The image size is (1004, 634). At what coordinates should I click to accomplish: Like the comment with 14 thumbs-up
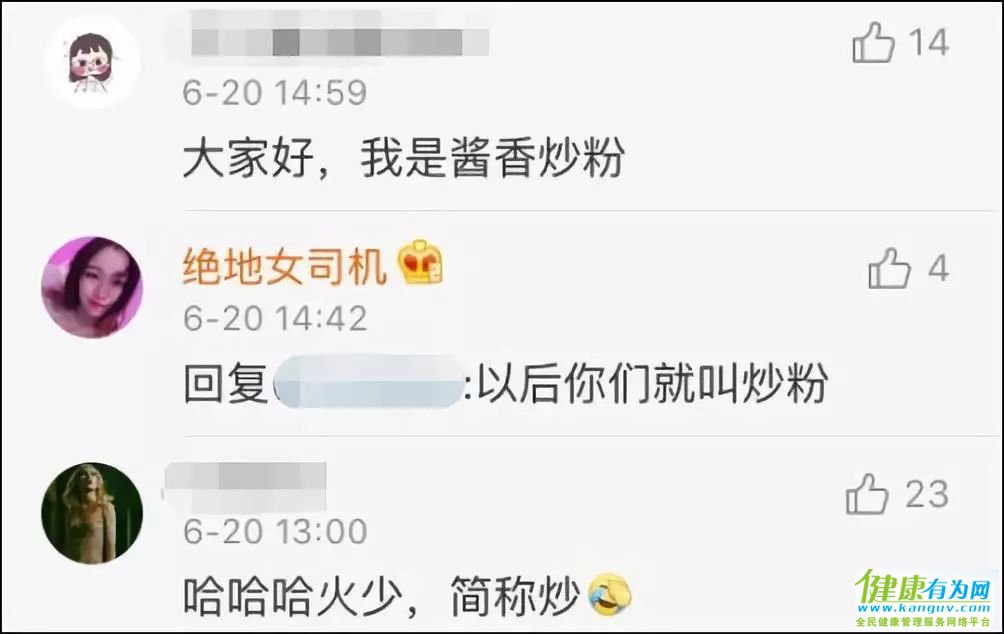coord(873,42)
